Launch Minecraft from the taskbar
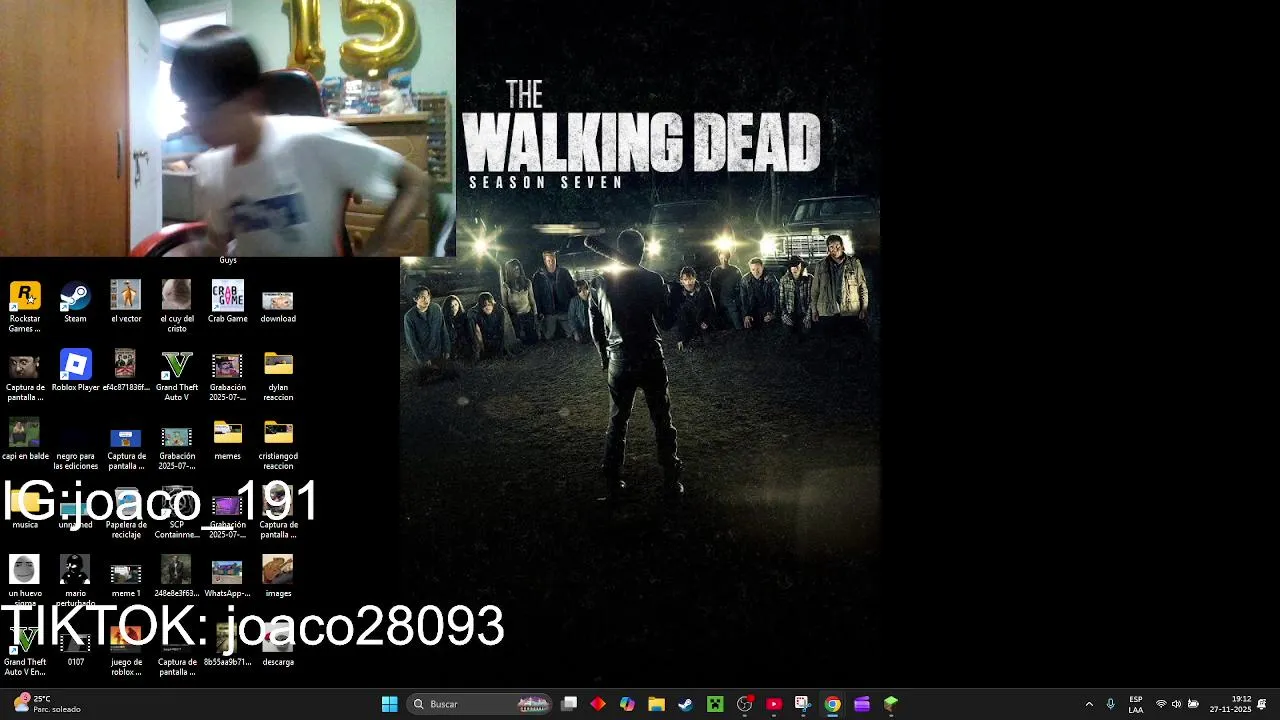 click(x=715, y=704)
